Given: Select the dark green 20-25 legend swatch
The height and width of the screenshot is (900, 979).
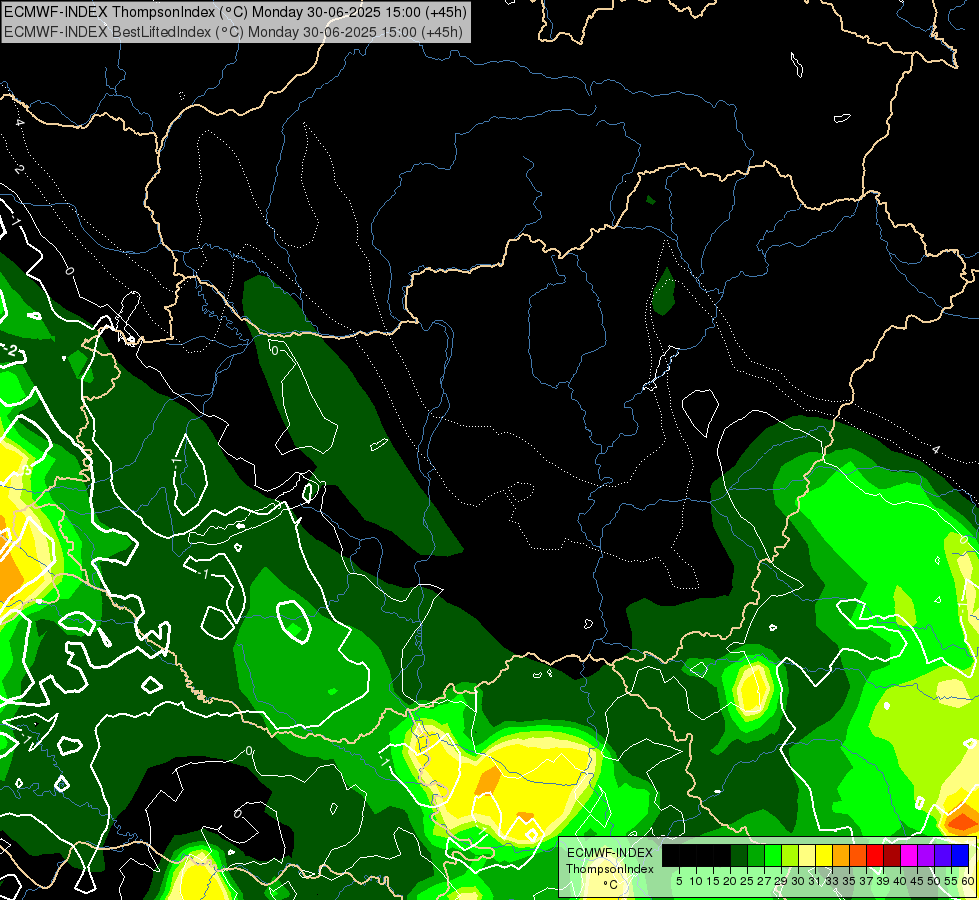Looking at the screenshot, I should [x=739, y=855].
